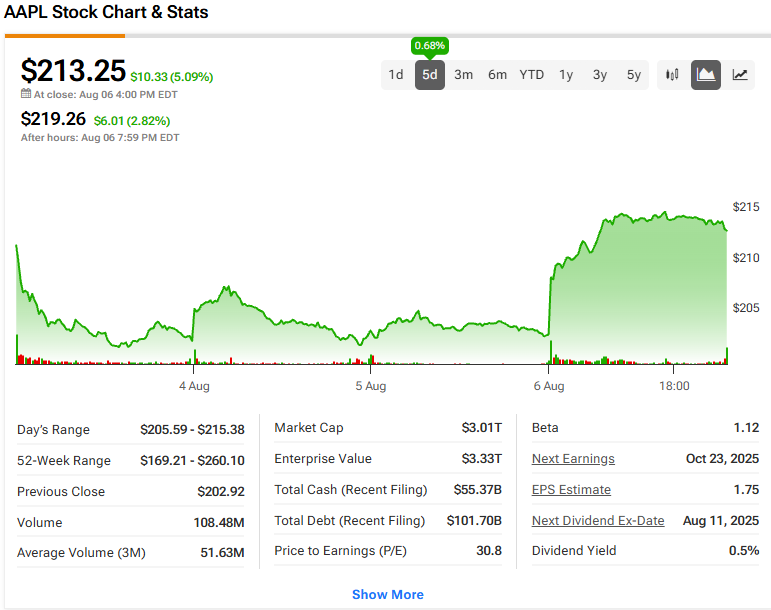Click the 0.68% change badge
This screenshot has height=610, width=771.
(430, 46)
